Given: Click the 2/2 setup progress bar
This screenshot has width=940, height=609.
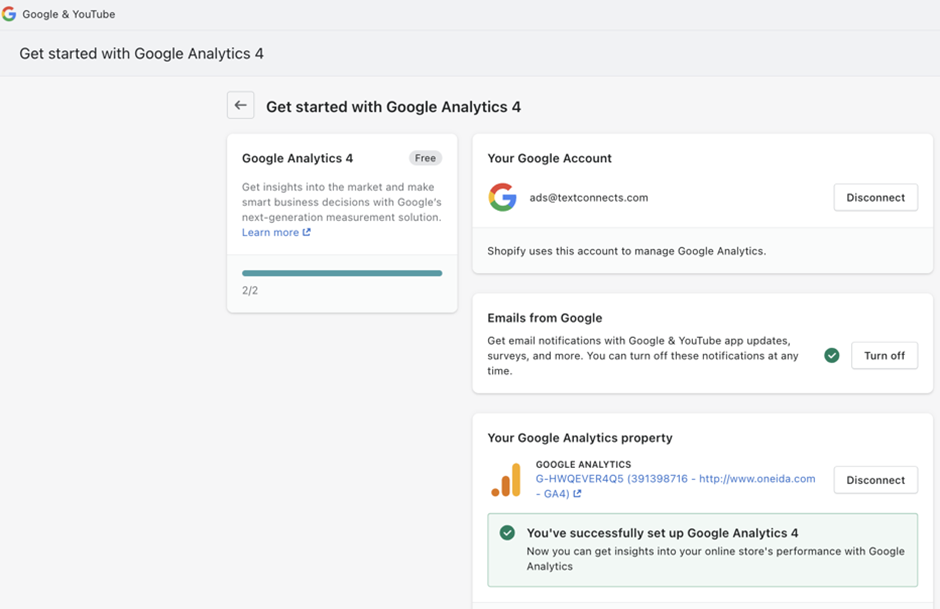Looking at the screenshot, I should (x=342, y=273).
